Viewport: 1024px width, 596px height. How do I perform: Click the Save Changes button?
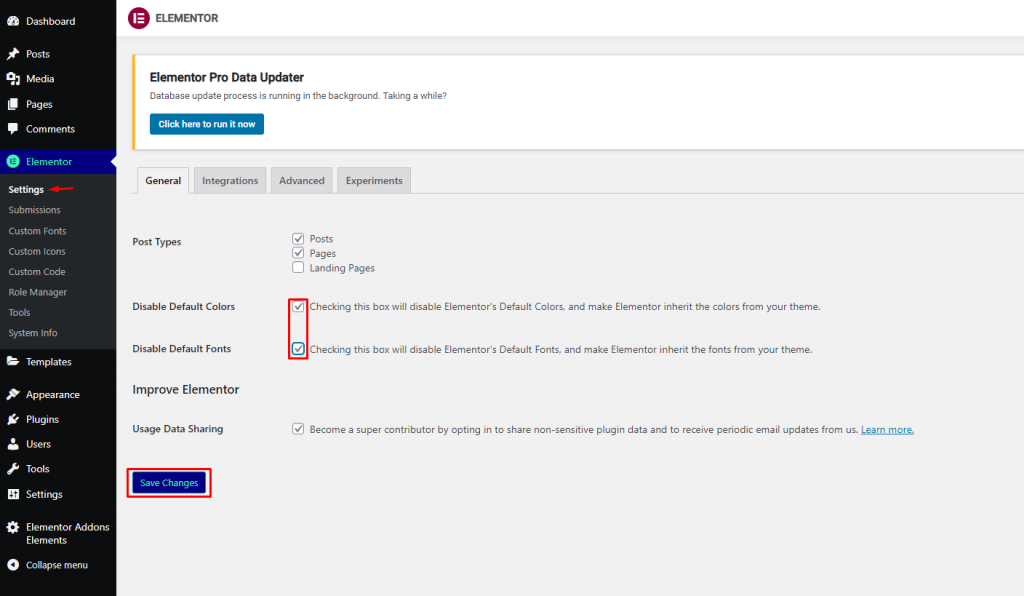tap(169, 483)
